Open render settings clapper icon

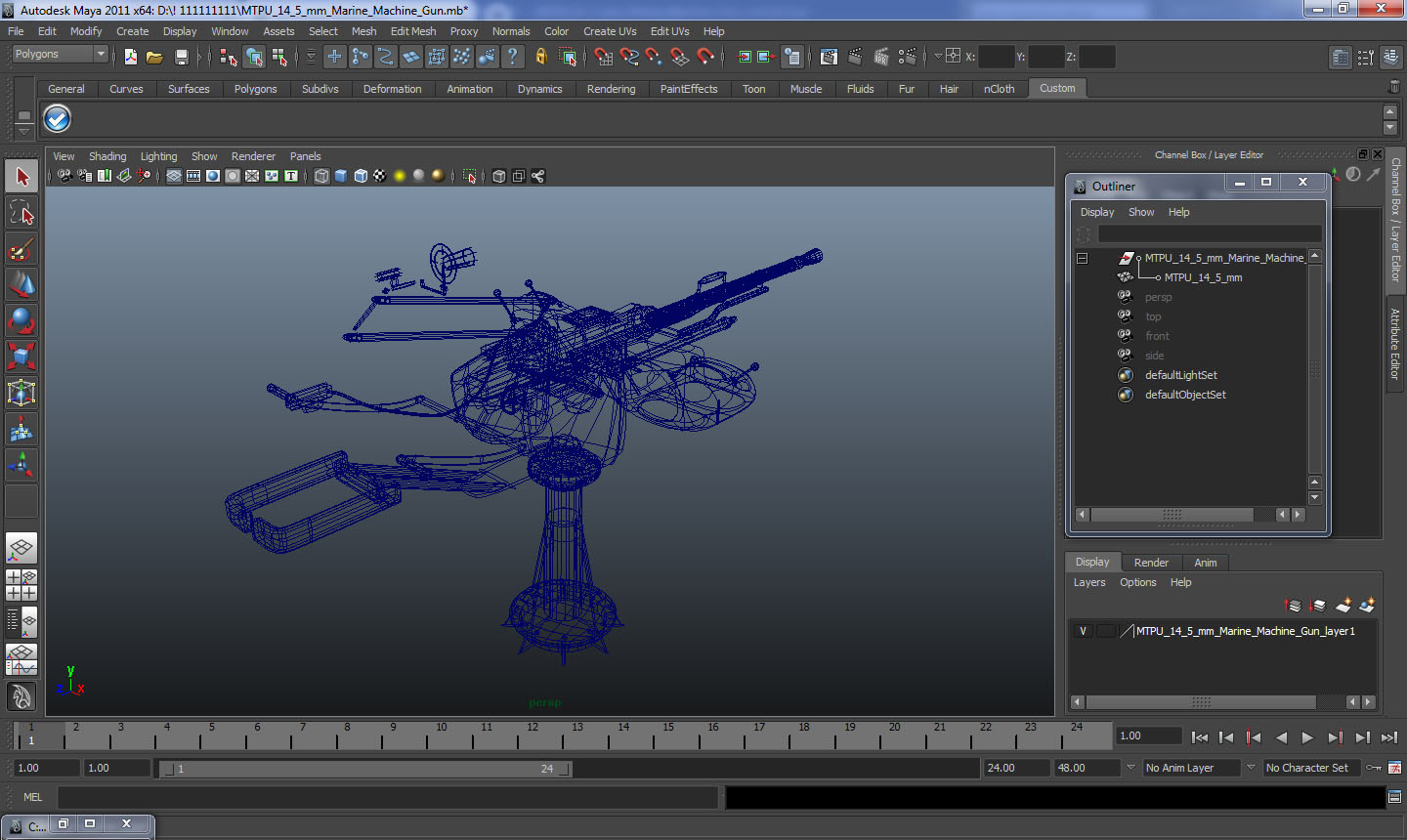[908, 57]
